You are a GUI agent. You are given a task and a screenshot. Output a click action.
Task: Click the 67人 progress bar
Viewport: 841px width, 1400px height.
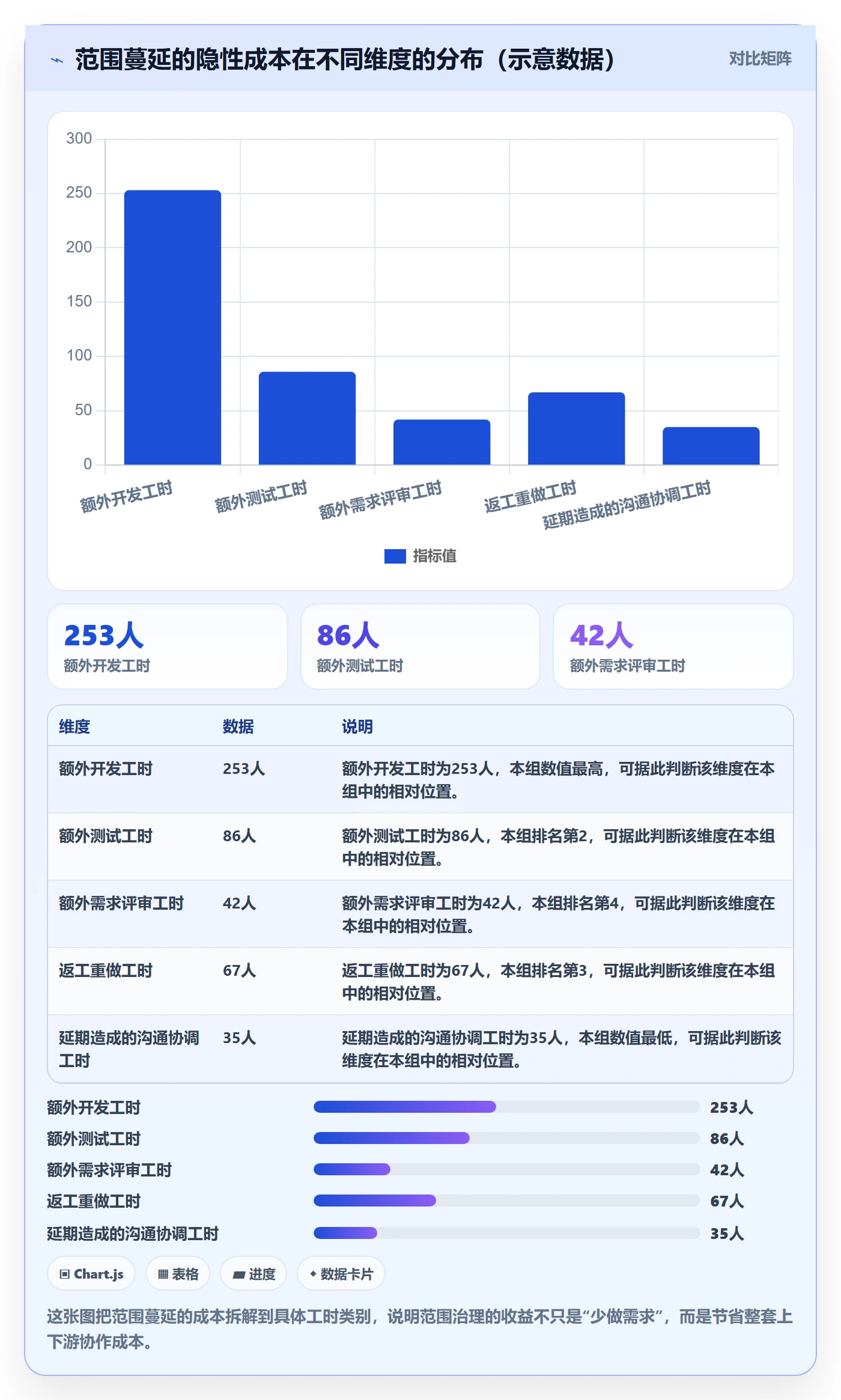(x=506, y=1201)
